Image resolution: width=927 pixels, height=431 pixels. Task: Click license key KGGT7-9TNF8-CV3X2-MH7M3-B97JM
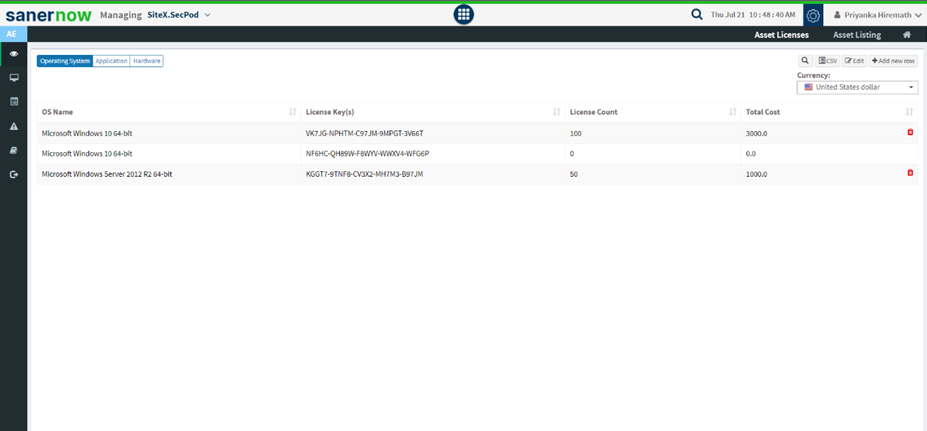coord(364,174)
